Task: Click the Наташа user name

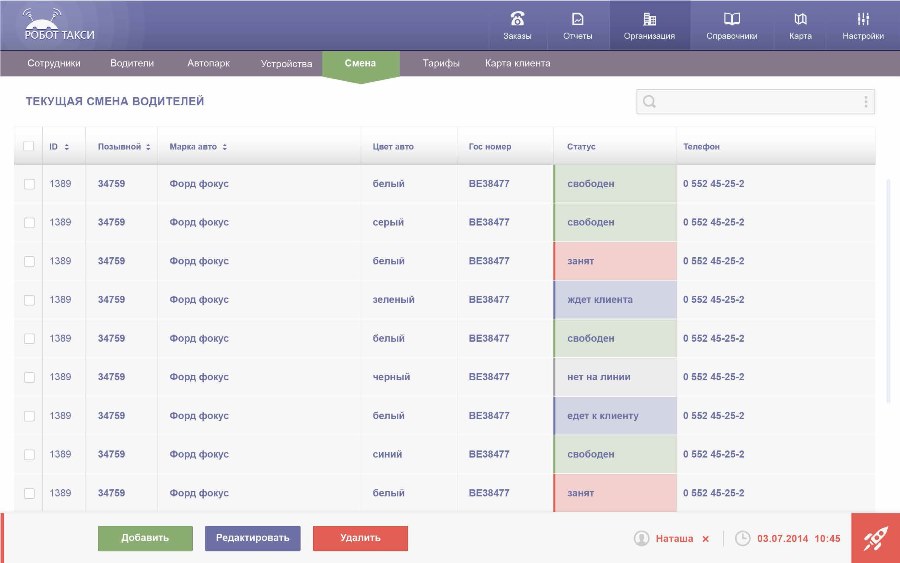Action: [674, 539]
